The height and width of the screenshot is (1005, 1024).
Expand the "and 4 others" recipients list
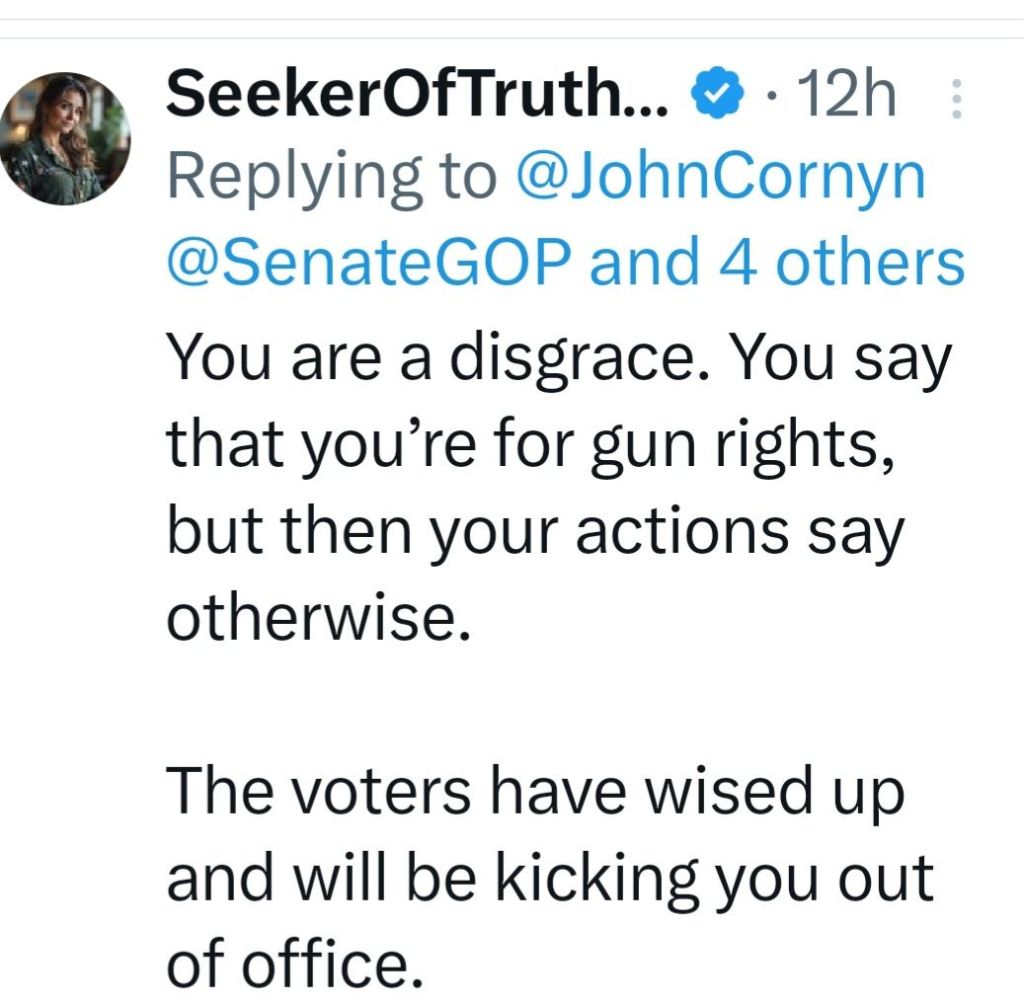tap(777, 262)
